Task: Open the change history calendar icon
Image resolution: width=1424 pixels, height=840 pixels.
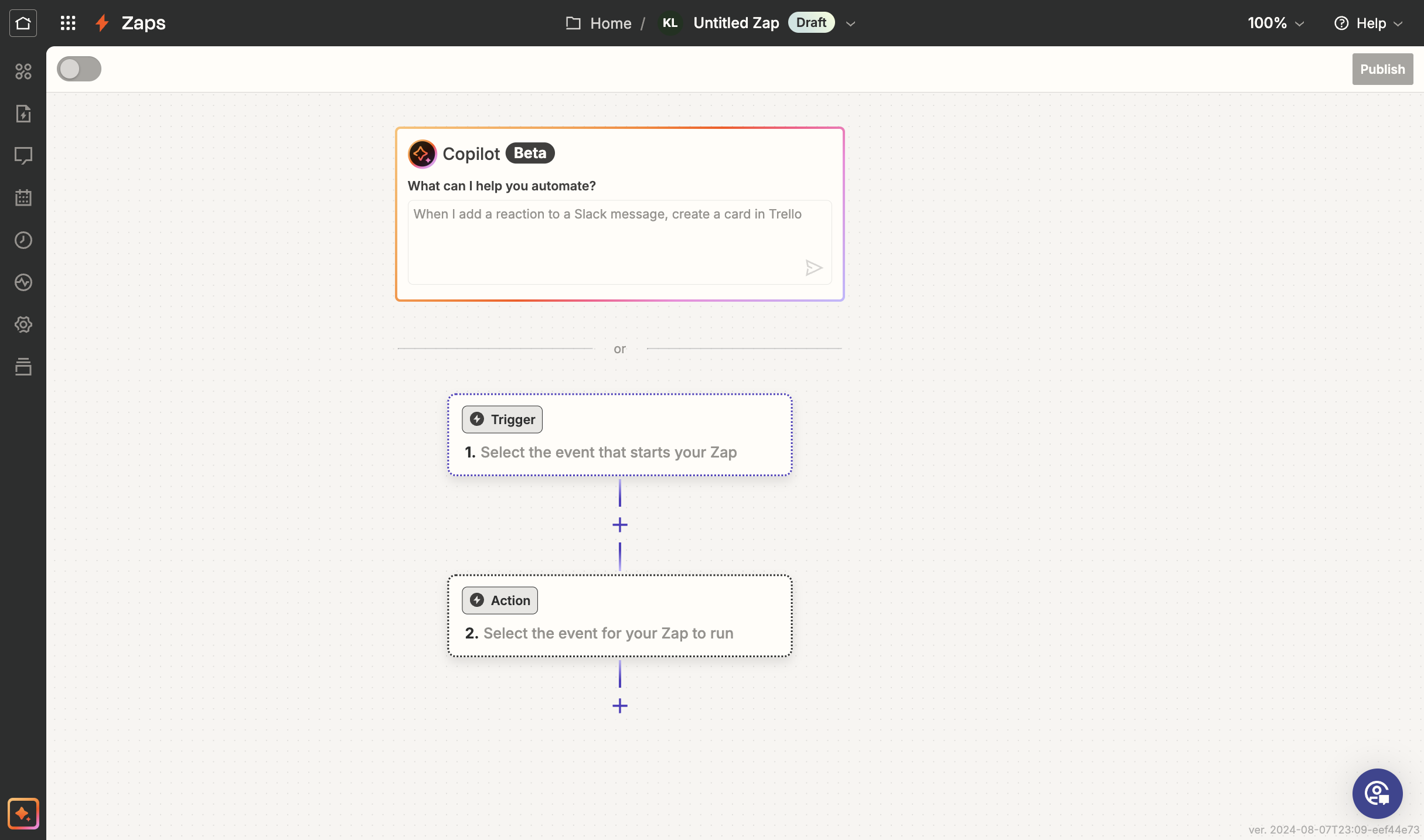Action: [23, 198]
